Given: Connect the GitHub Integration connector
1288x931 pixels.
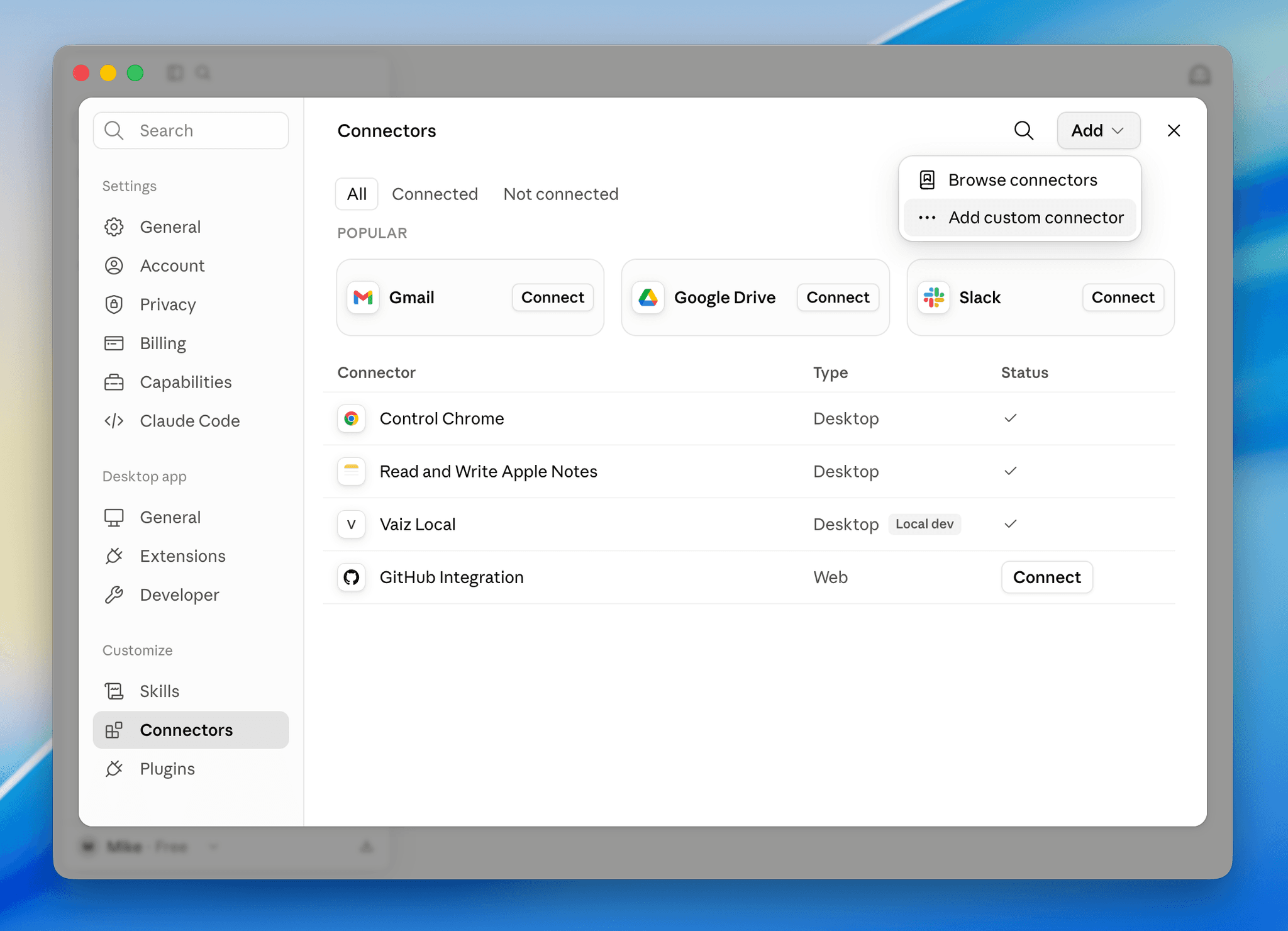Looking at the screenshot, I should pyautogui.click(x=1046, y=577).
